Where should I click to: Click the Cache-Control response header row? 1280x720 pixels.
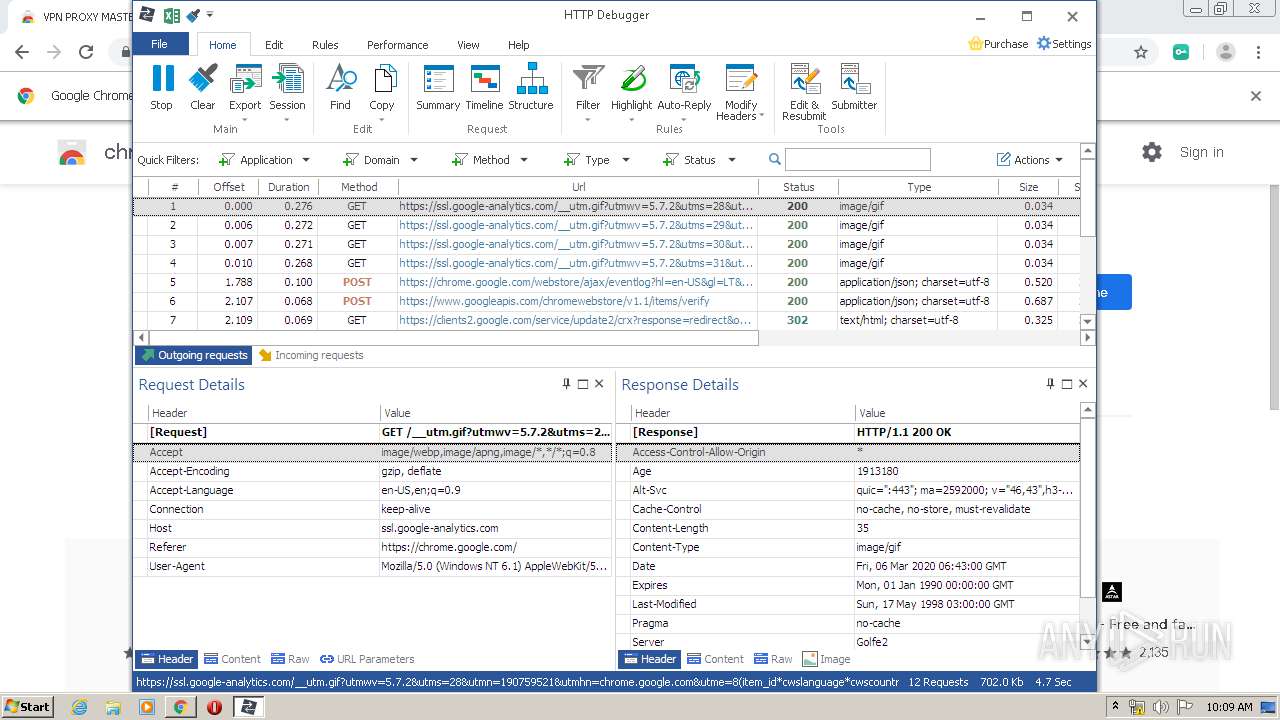(848, 509)
